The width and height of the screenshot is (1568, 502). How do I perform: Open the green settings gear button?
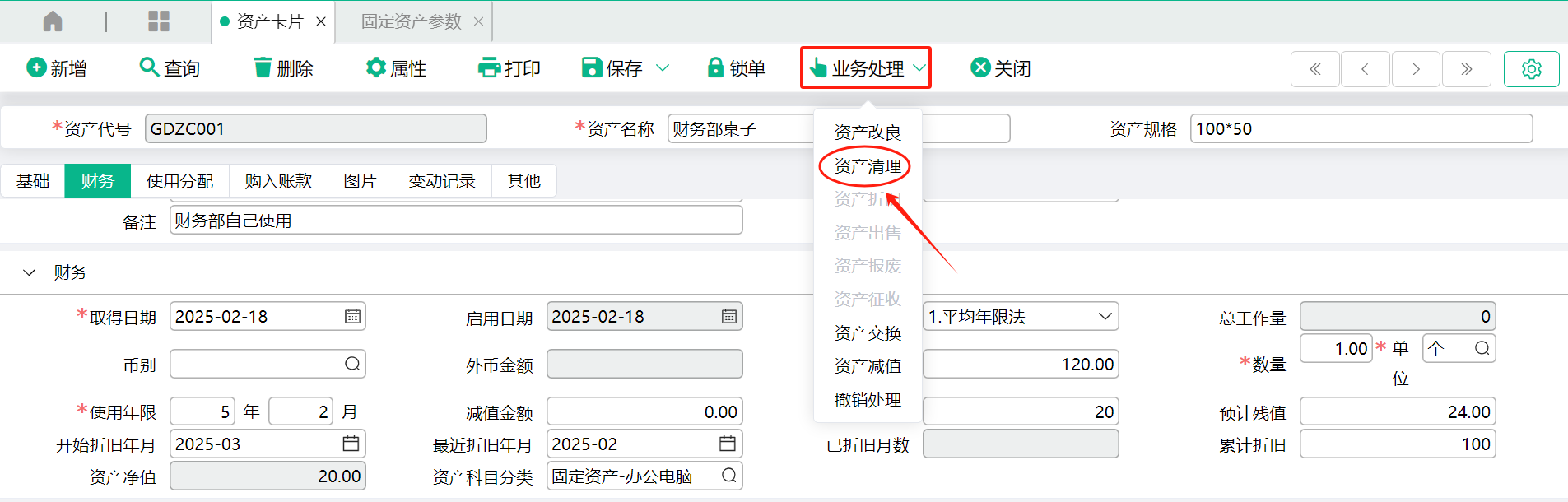tap(1531, 69)
